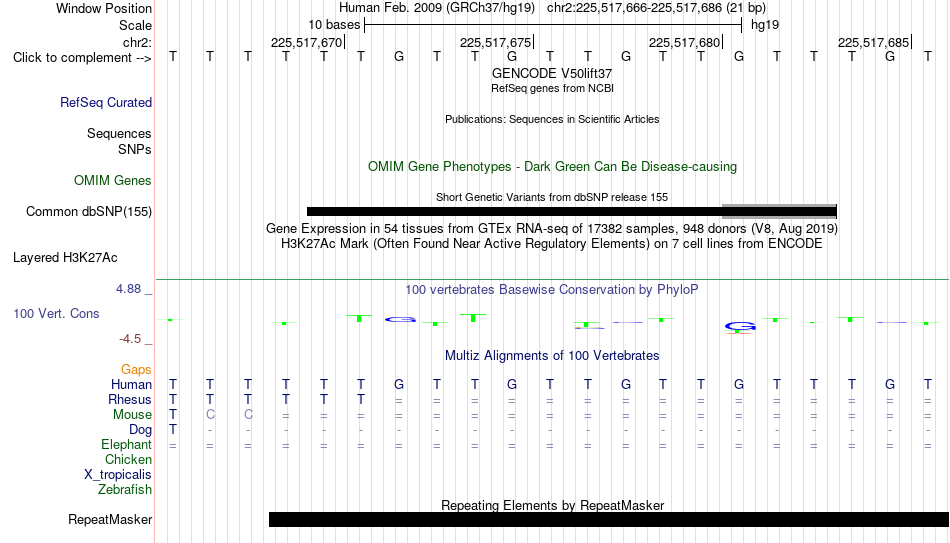Click RefSeq genes from NCBI title

pos(552,88)
